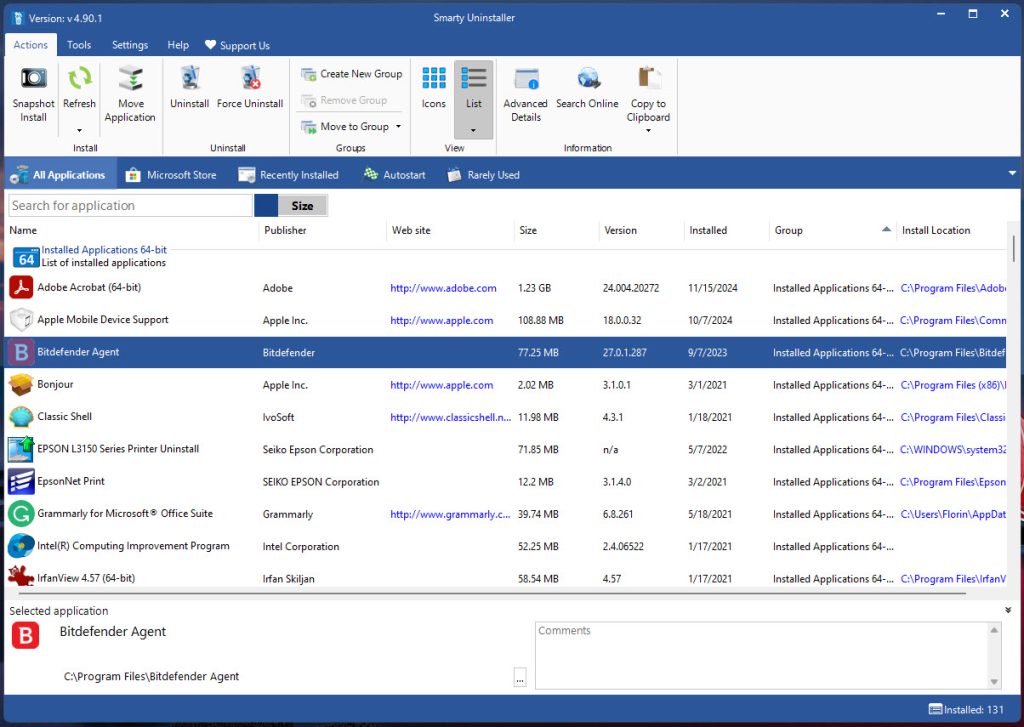1024x727 pixels.
Task: Open the Refresh dropdown arrow
Action: coord(79,131)
